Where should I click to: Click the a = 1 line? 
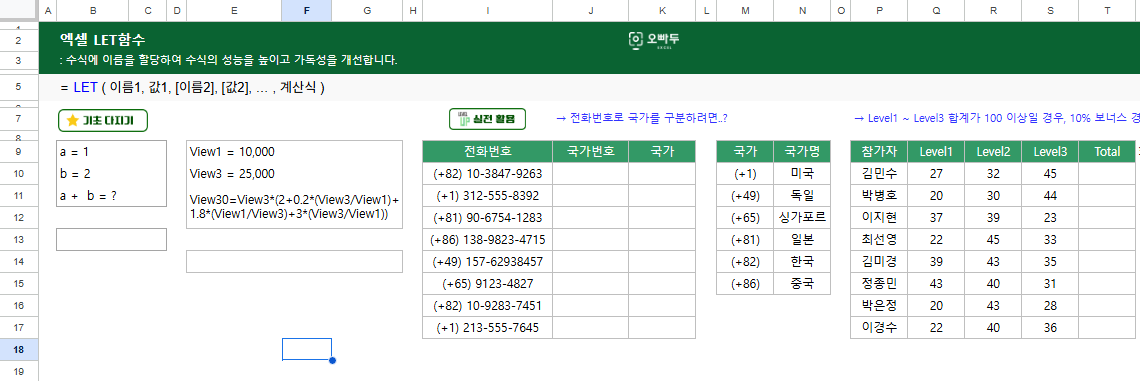tap(75, 152)
